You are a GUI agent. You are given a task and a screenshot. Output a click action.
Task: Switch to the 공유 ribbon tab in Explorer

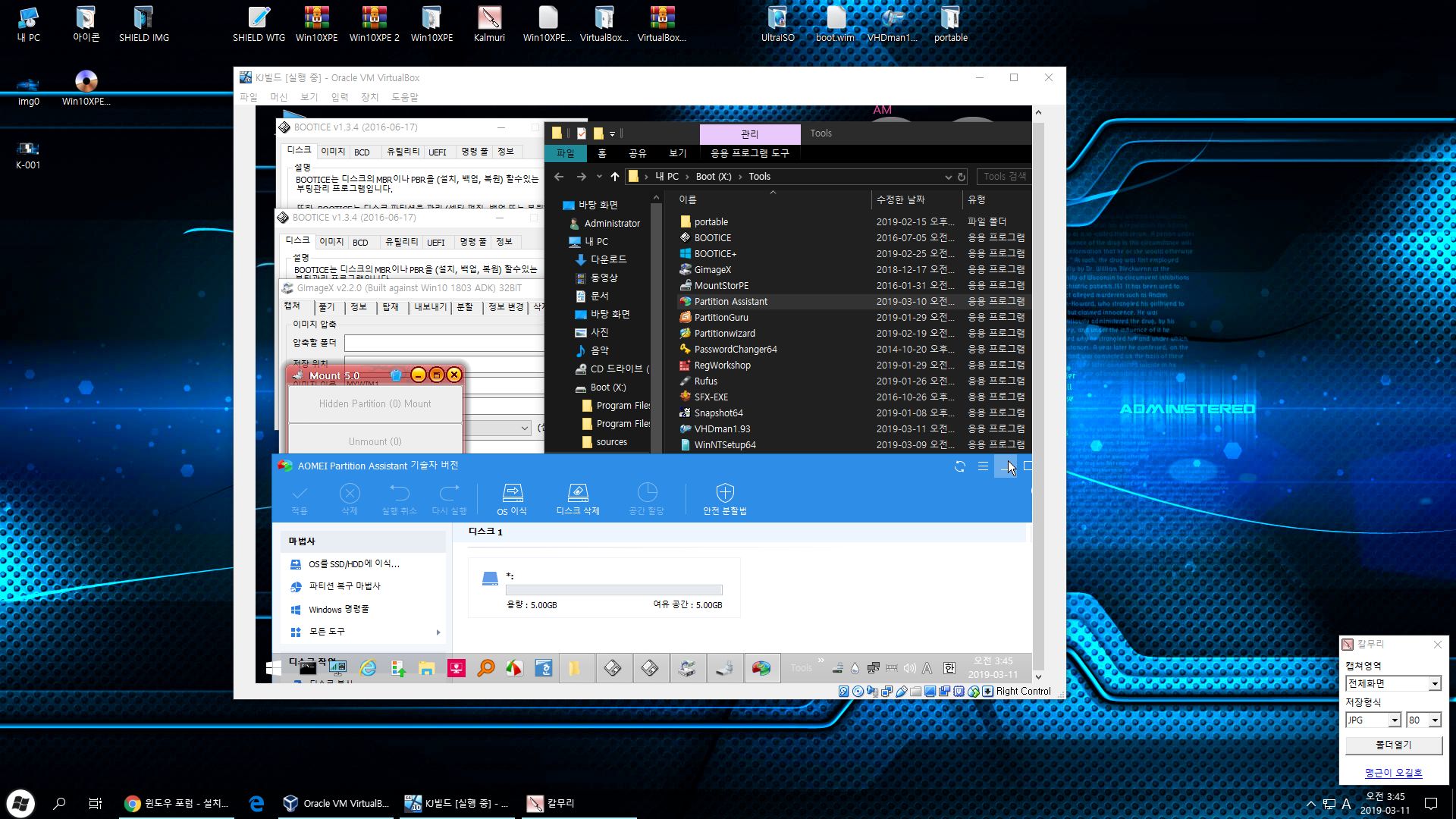(638, 153)
